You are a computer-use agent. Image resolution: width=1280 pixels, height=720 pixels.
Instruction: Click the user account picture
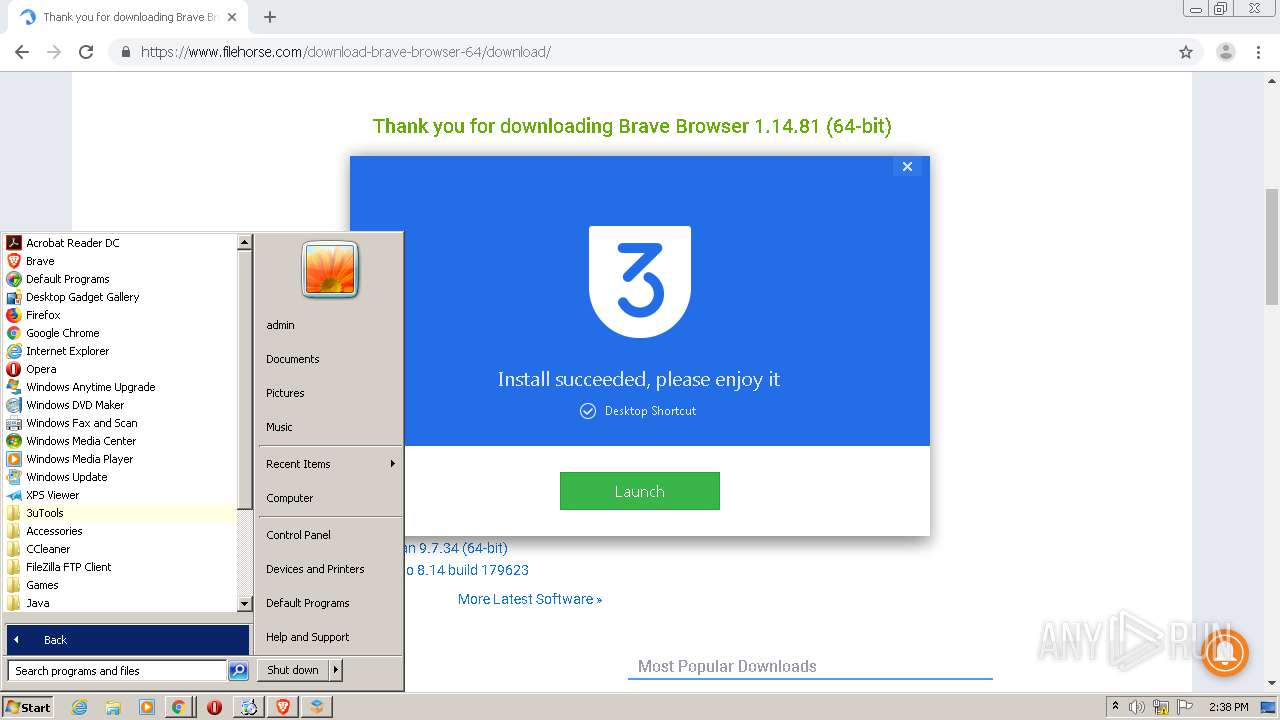(330, 271)
